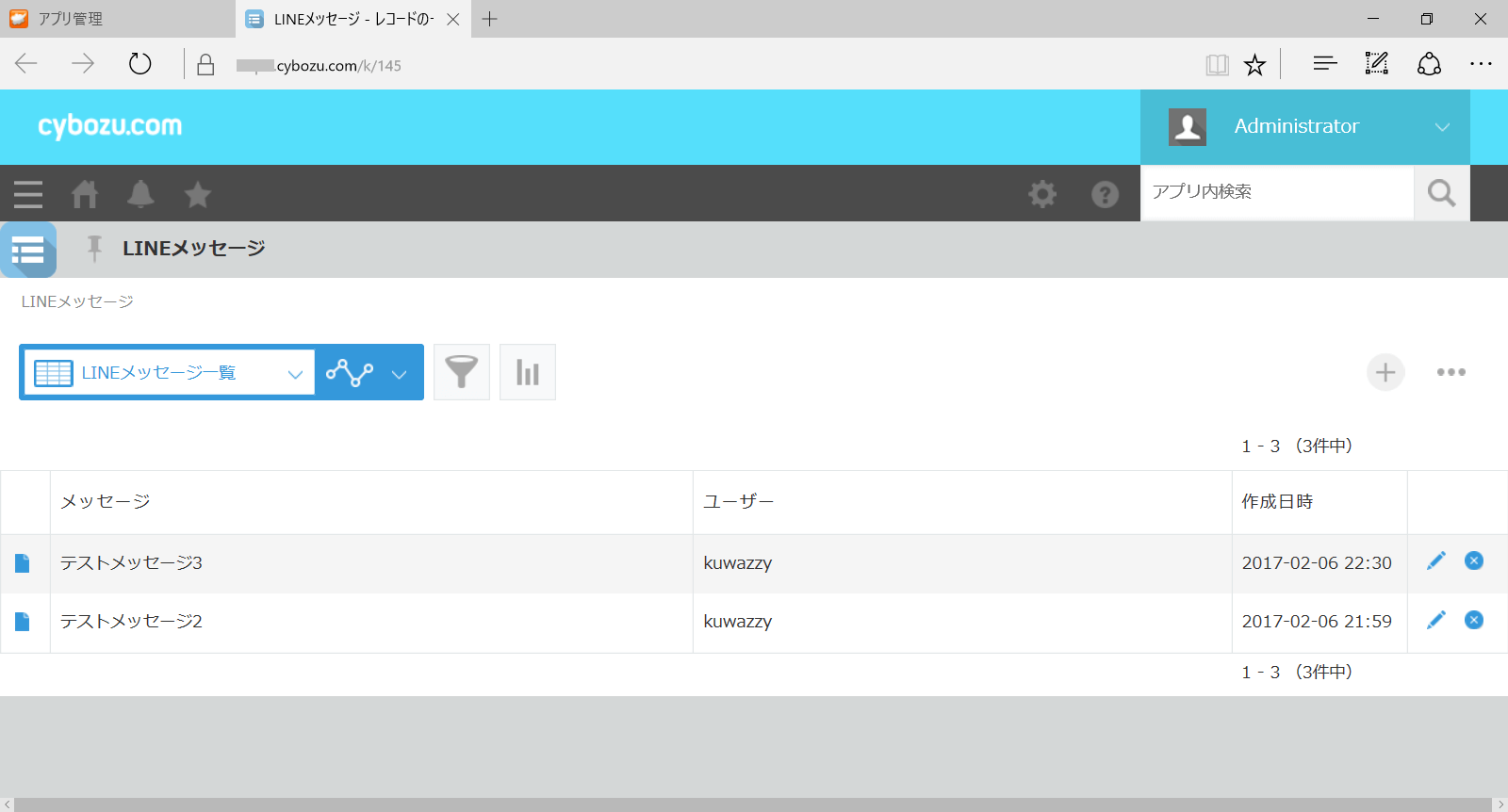The height and width of the screenshot is (812, 1508).
Task: Click the browser back arrow
Action: point(26,64)
